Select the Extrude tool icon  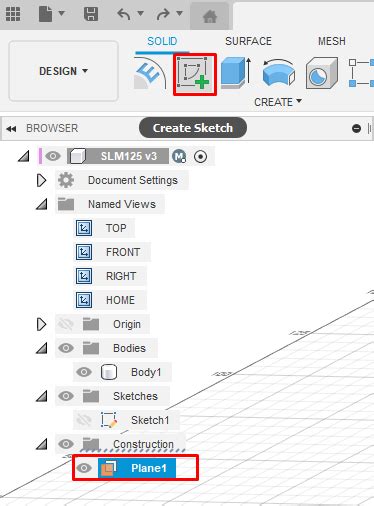[x=235, y=73]
